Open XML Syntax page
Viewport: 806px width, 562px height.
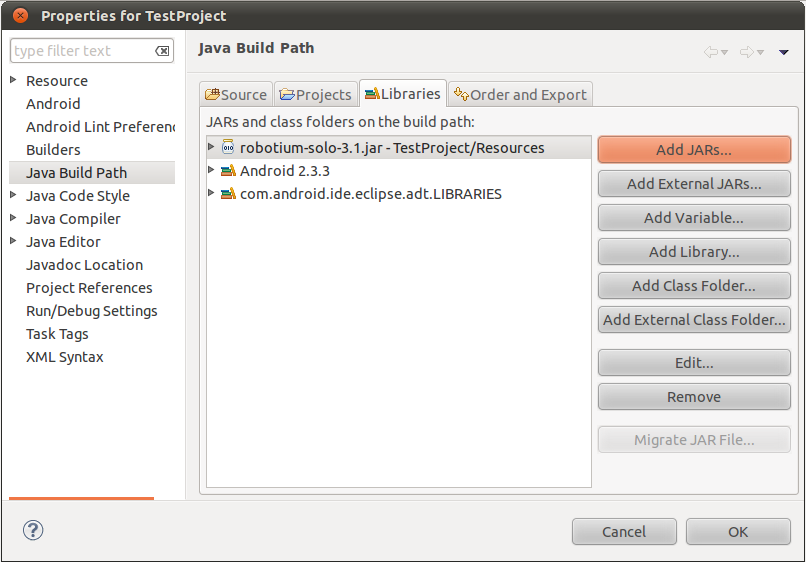tap(65, 357)
